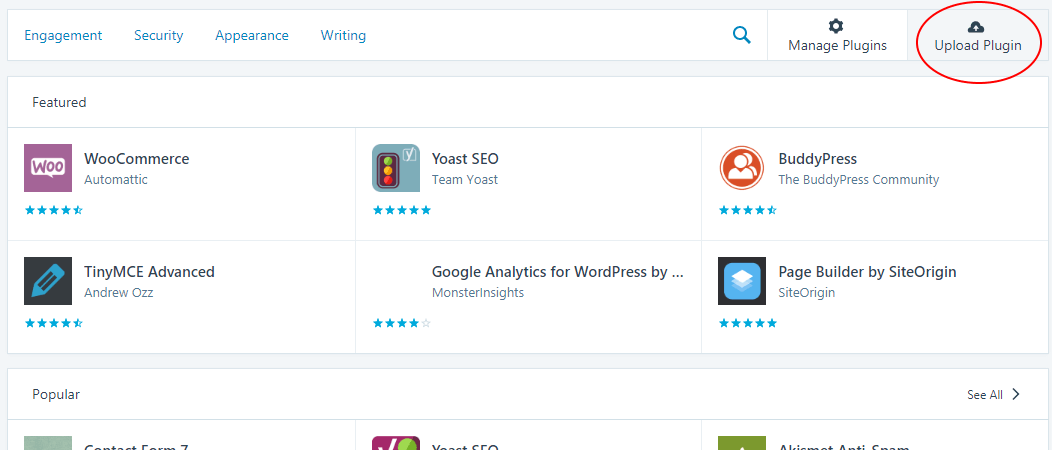The width and height of the screenshot is (1052, 450).
Task: Click the See All link
Action: [x=984, y=395]
